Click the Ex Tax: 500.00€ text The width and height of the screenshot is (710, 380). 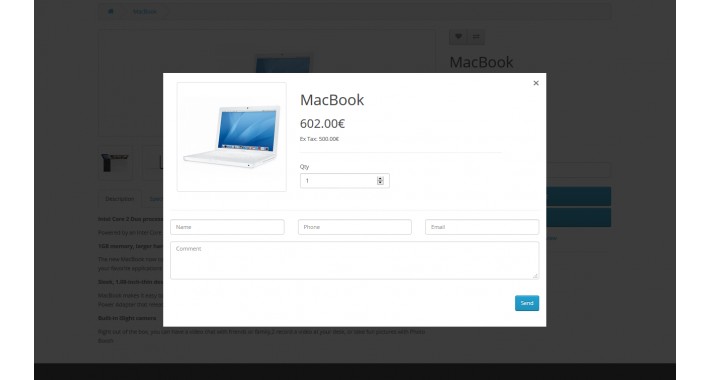[319, 139]
